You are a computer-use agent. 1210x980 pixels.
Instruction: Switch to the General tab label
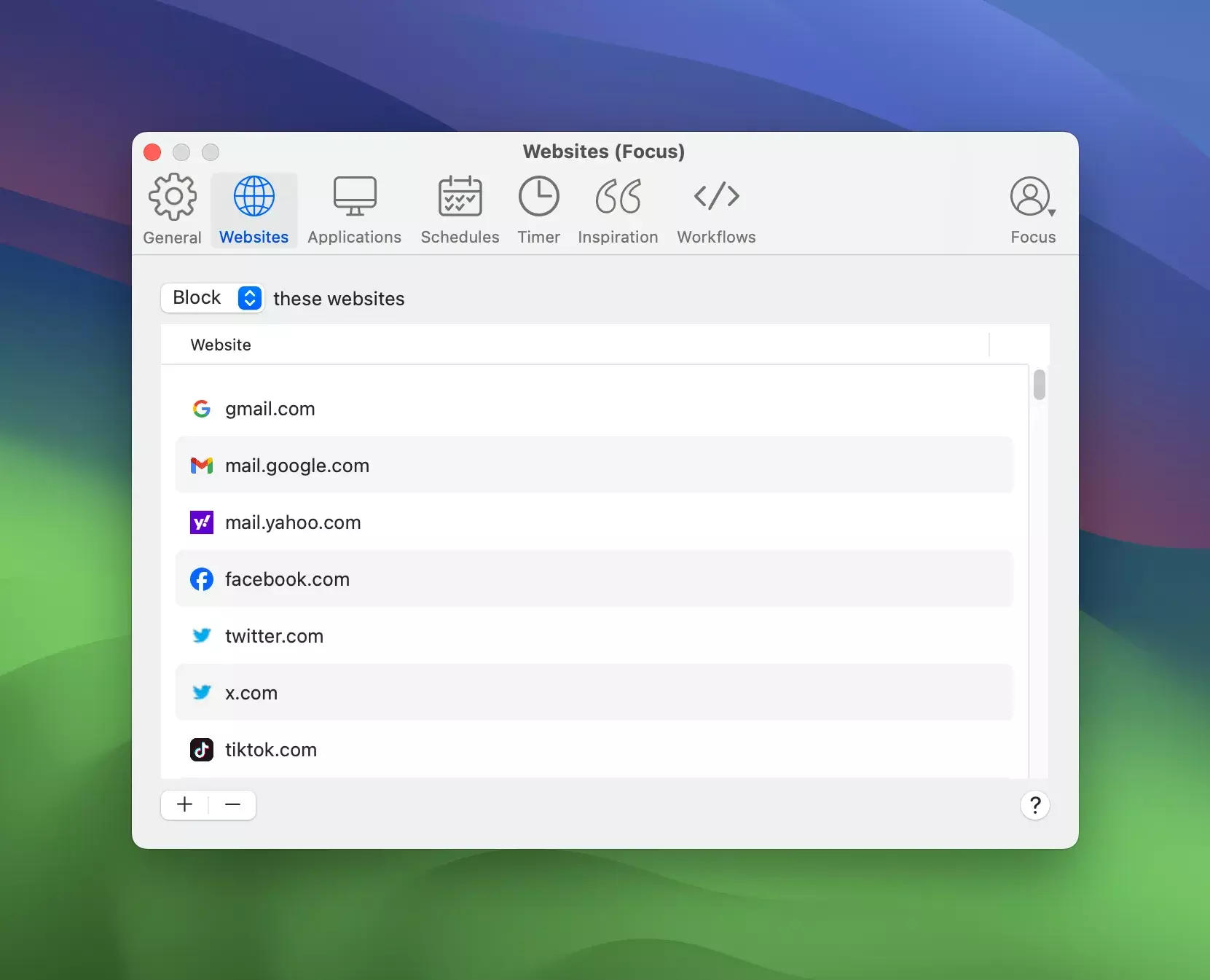coord(173,238)
